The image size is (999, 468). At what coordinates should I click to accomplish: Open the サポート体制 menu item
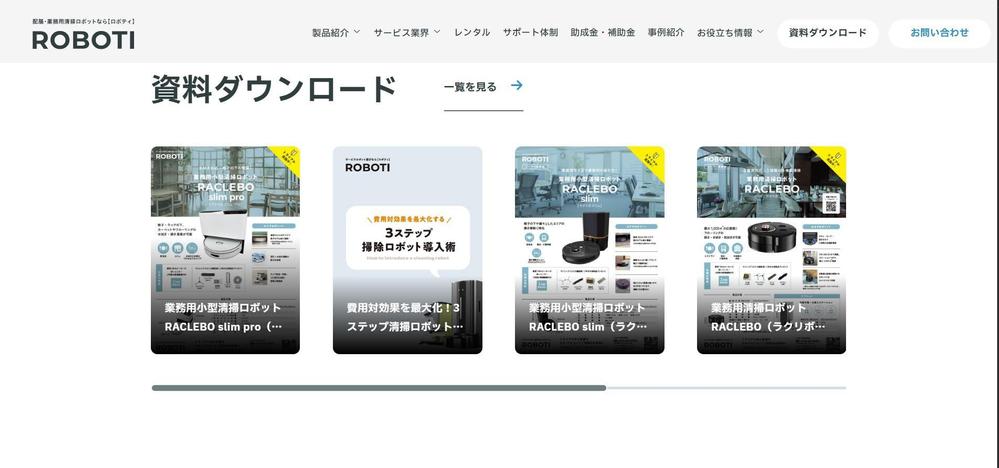pos(530,32)
